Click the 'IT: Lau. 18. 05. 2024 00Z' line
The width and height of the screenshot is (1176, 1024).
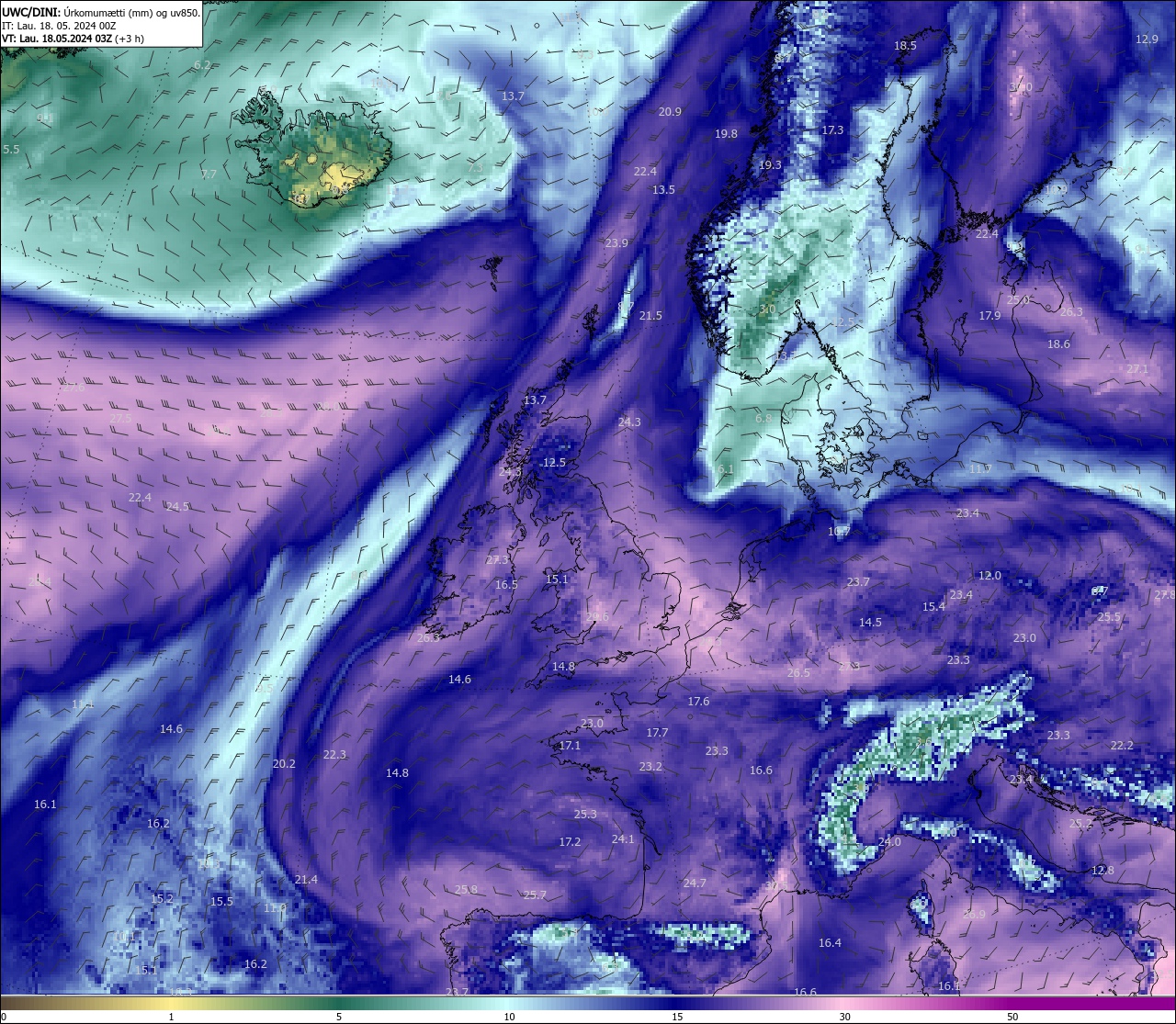pyautogui.click(x=59, y=26)
